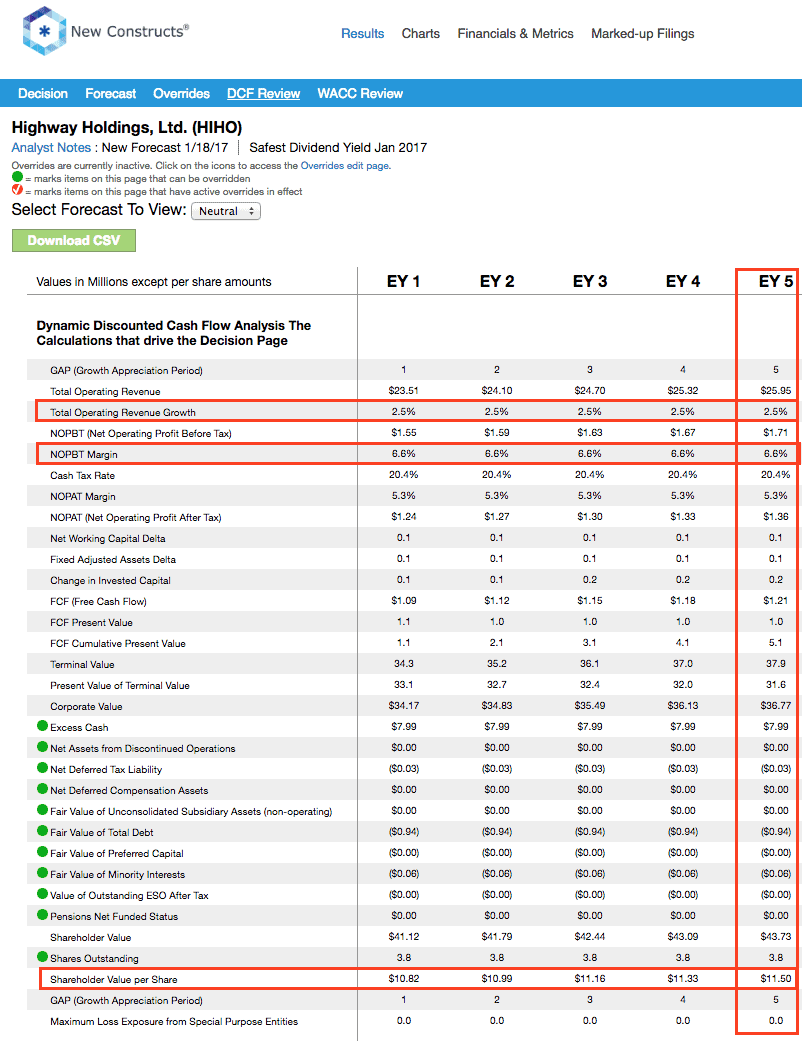Screen dimensions: 802x1041
Task: Click the Total Operating Revenue row label
Action: [x=105, y=391]
